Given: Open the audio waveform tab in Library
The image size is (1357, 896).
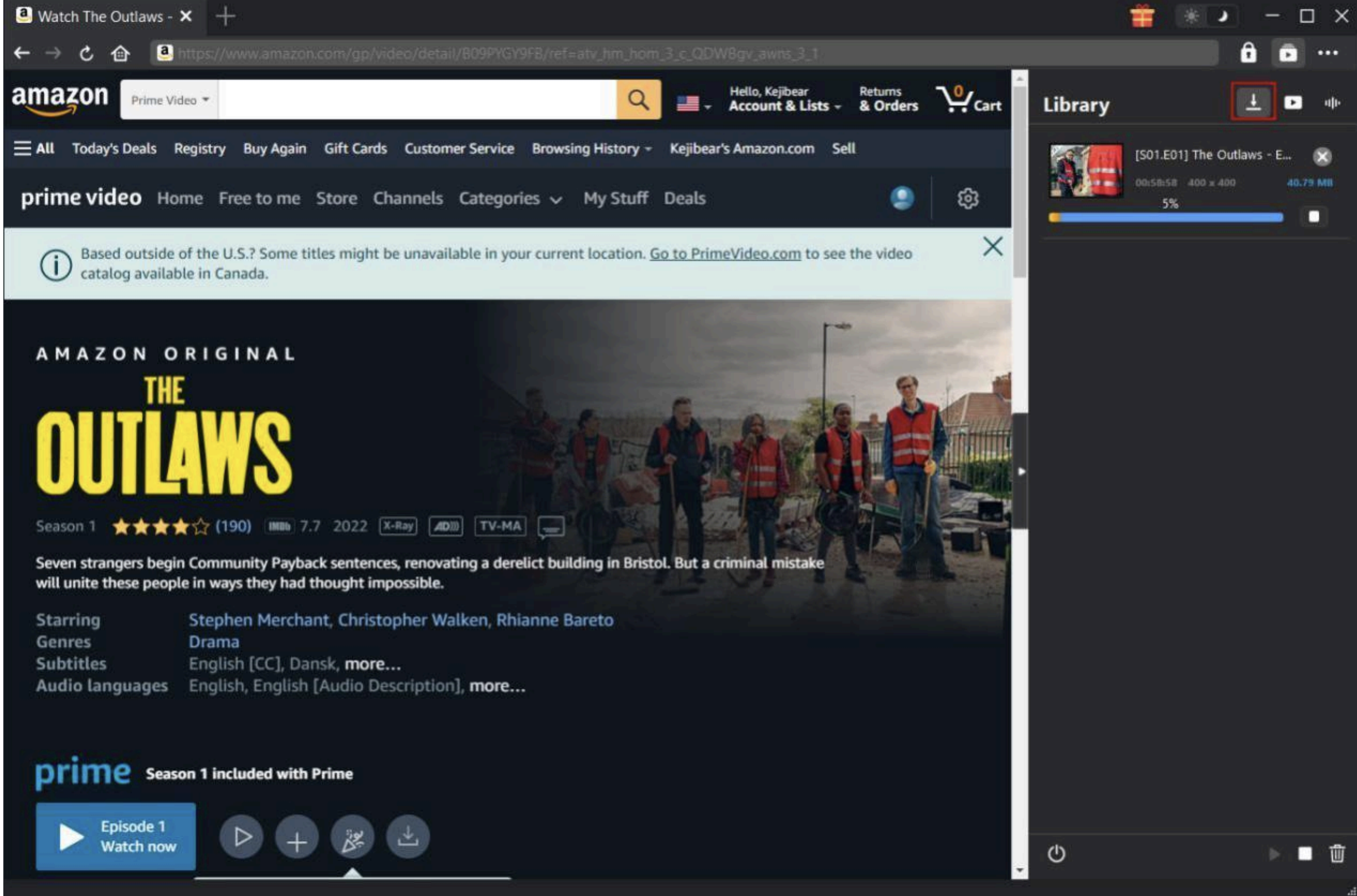Looking at the screenshot, I should pos(1332,103).
